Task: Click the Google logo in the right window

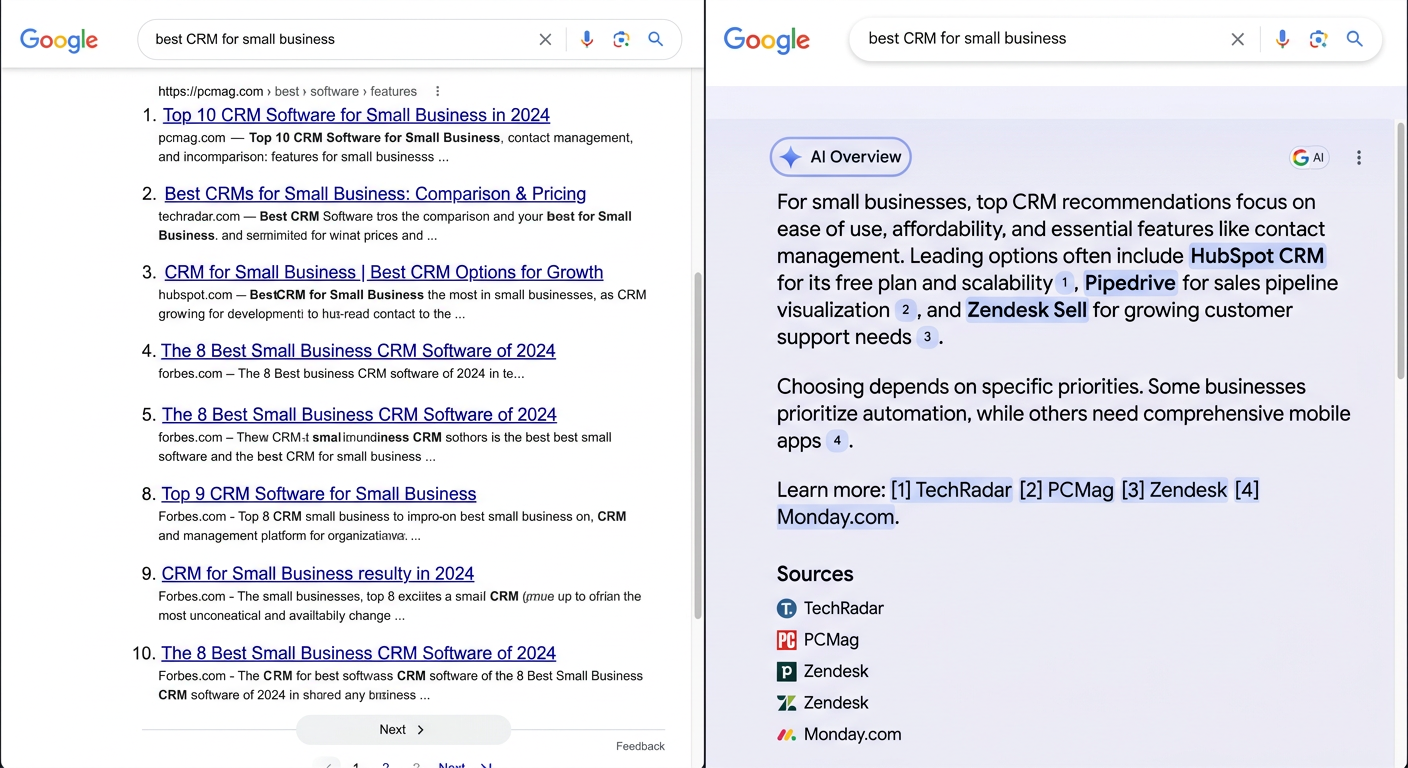Action: (x=767, y=40)
